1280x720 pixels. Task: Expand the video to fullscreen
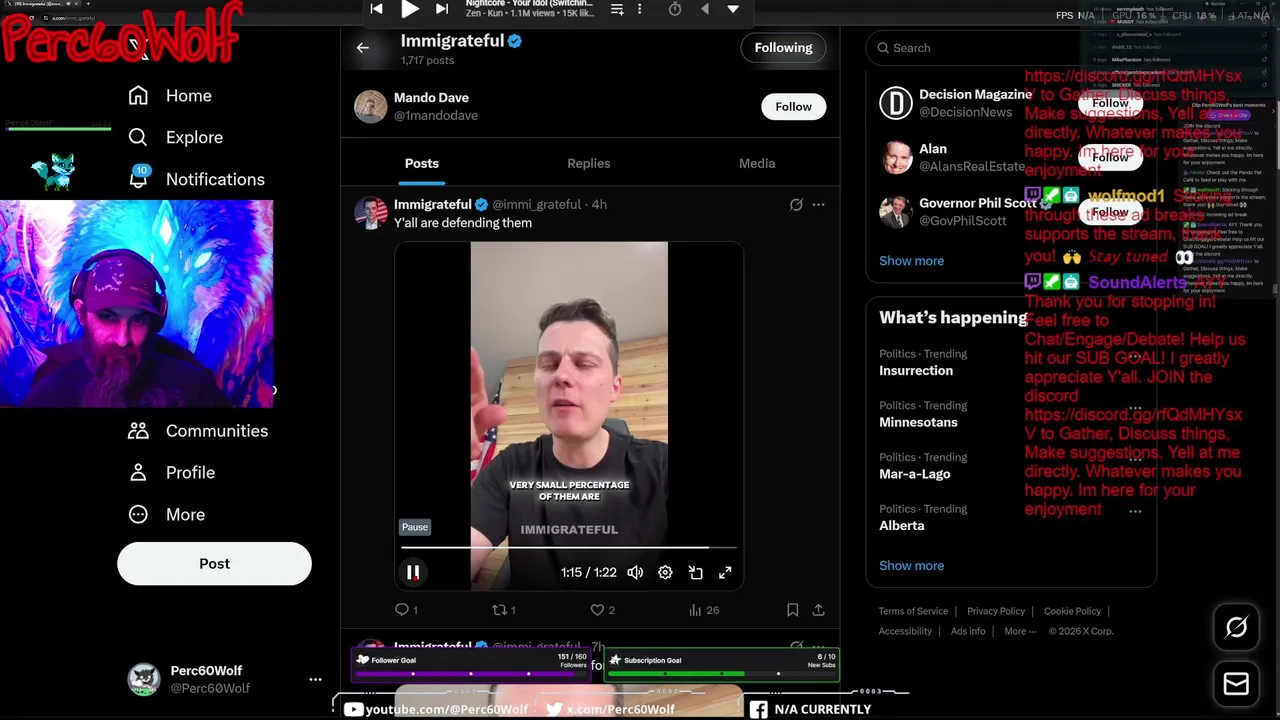click(x=725, y=572)
